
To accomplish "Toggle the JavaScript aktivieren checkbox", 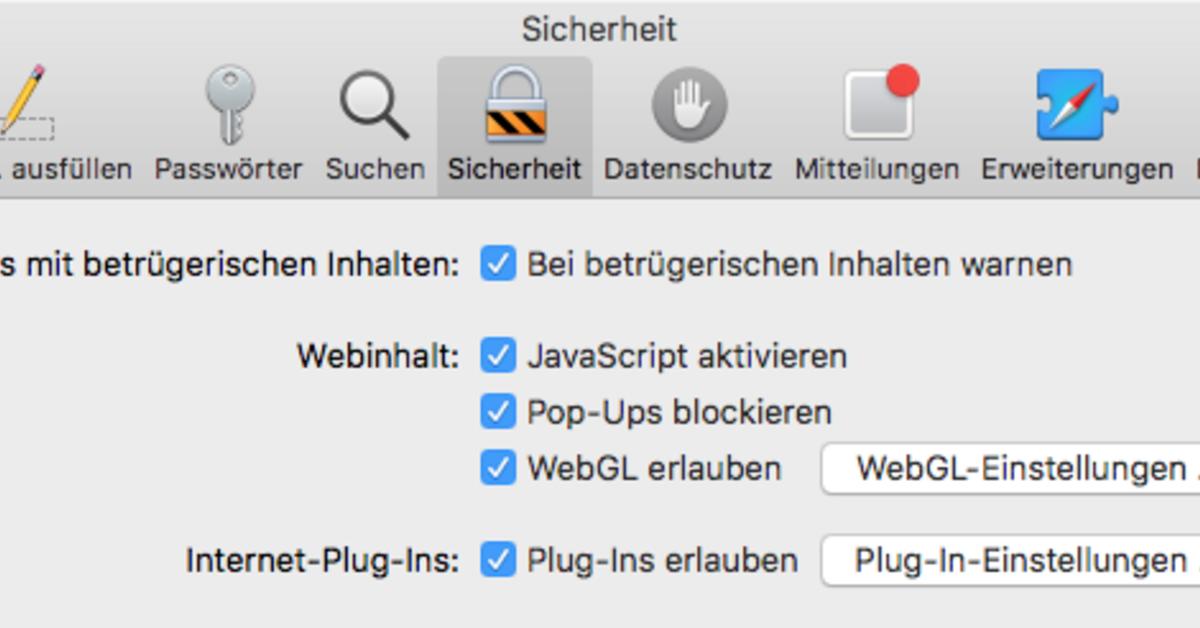I will click(x=498, y=355).
